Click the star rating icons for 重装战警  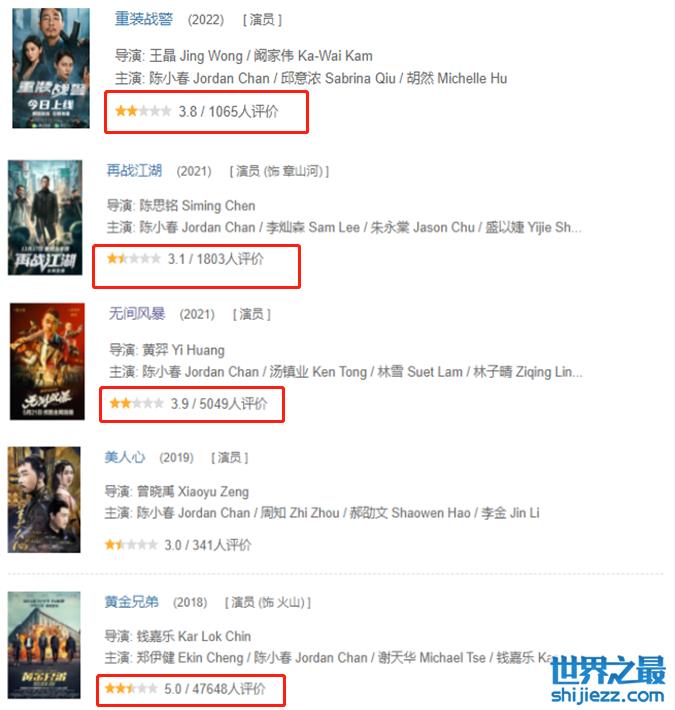pos(143,111)
